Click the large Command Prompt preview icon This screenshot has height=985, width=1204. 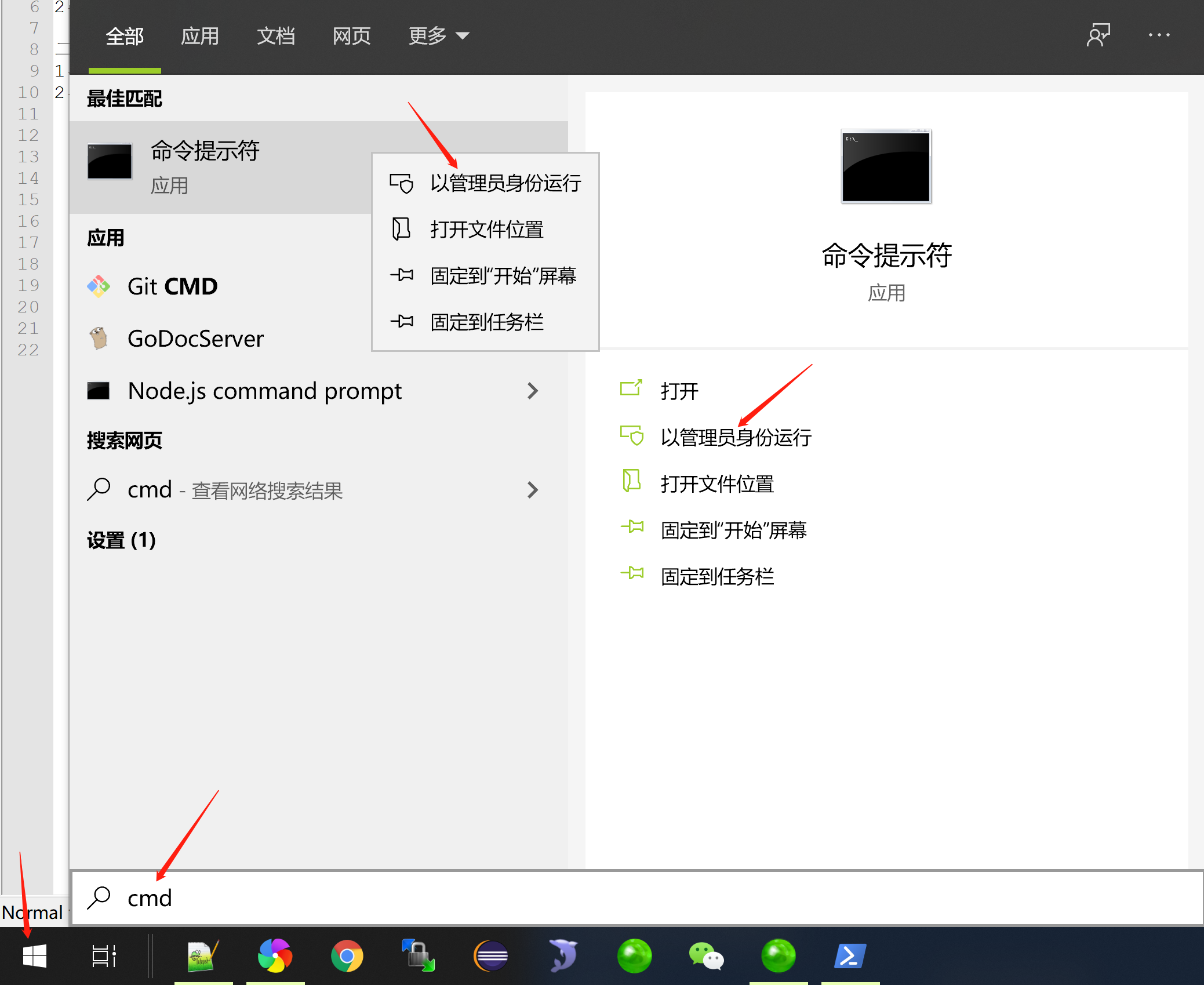pyautogui.click(x=886, y=166)
